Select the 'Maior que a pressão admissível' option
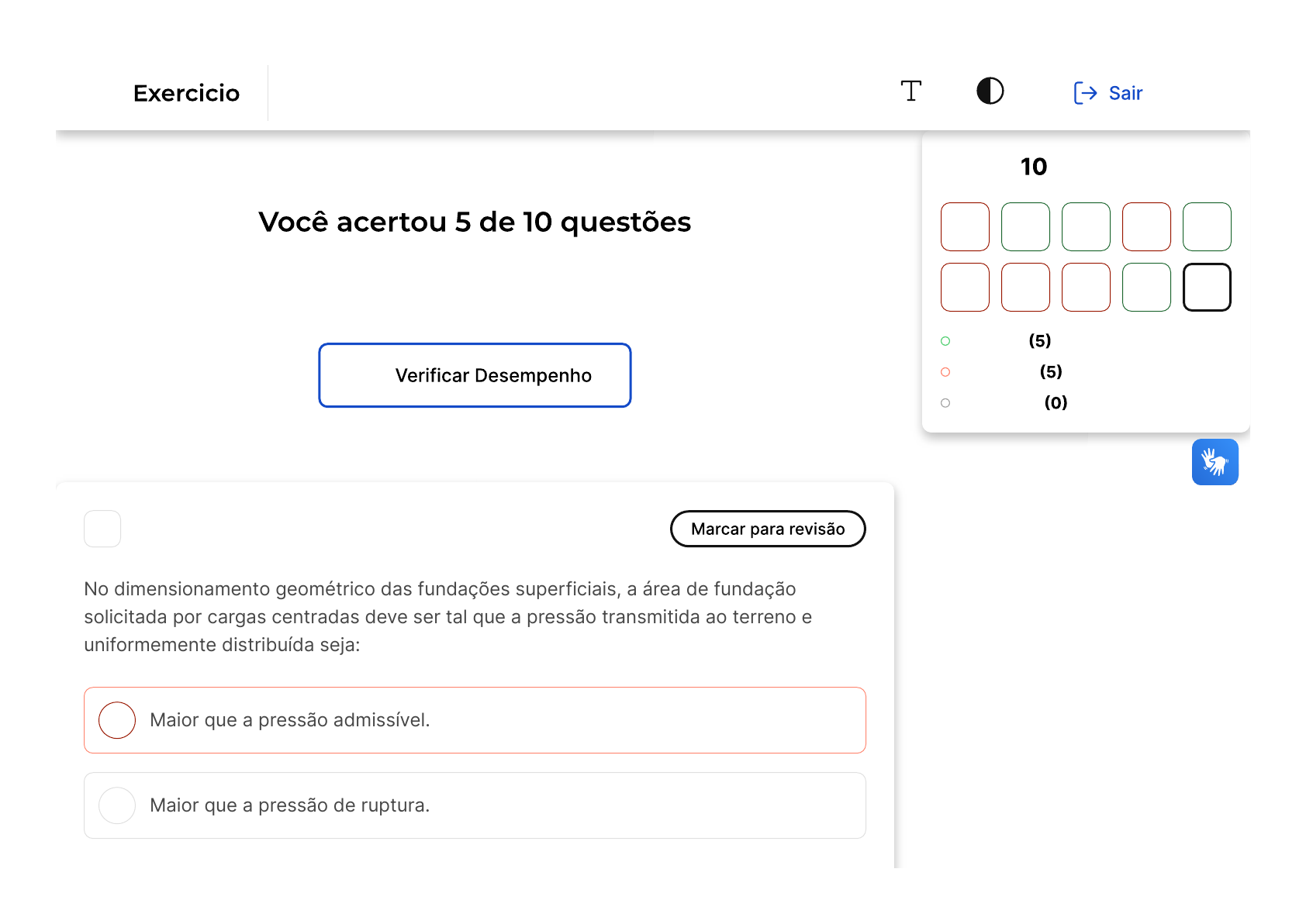The height and width of the screenshot is (924, 1306). 117,720
